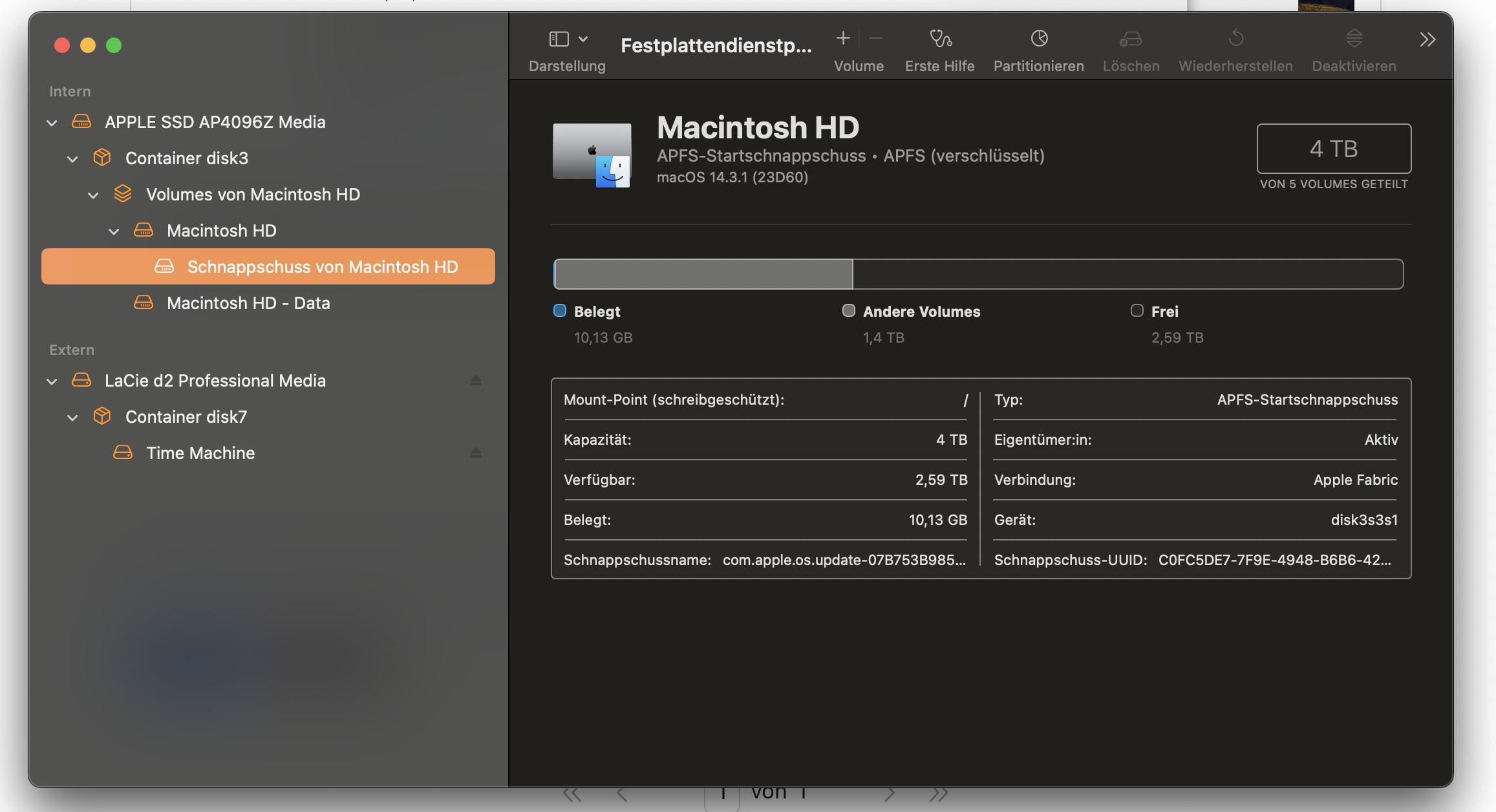The image size is (1496, 812).
Task: Eject the LaCie d2 Professional Media drive
Action: [x=476, y=381]
